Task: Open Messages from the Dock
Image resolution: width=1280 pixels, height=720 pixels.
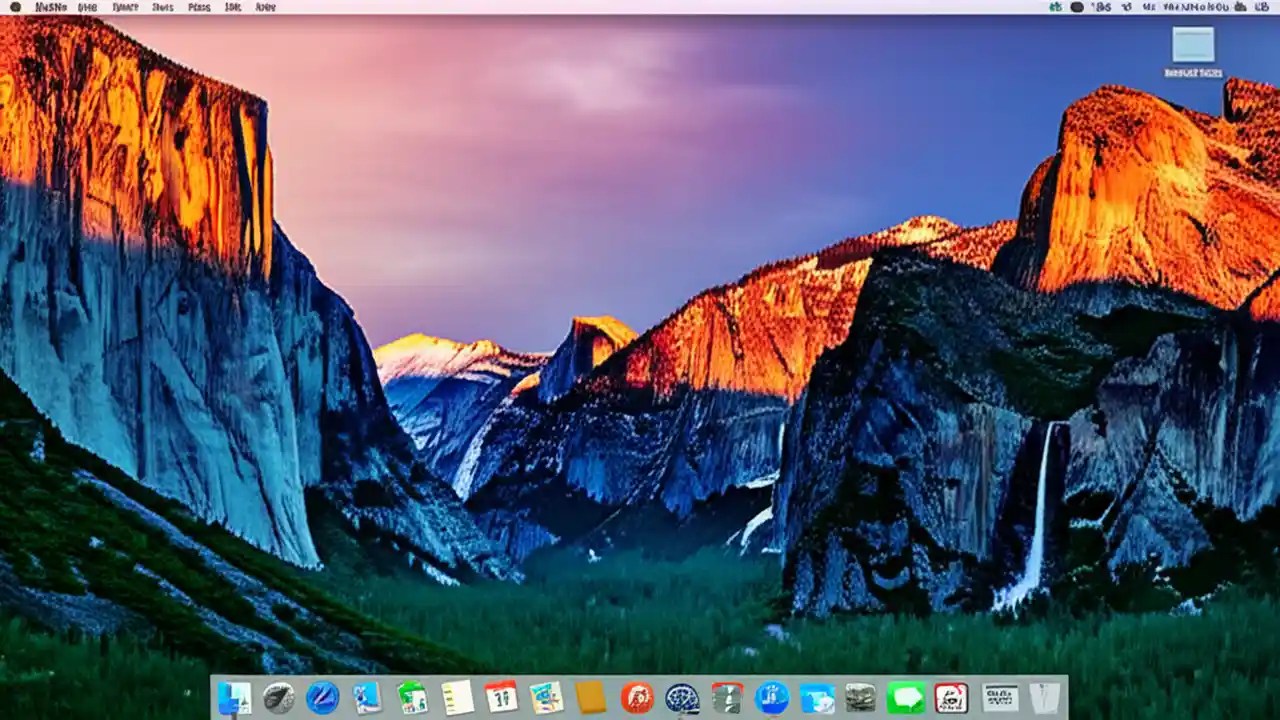Action: pos(908,695)
